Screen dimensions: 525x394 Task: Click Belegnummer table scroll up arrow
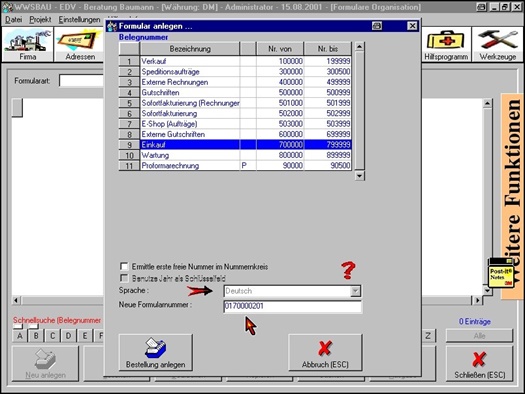pyautogui.click(x=359, y=47)
